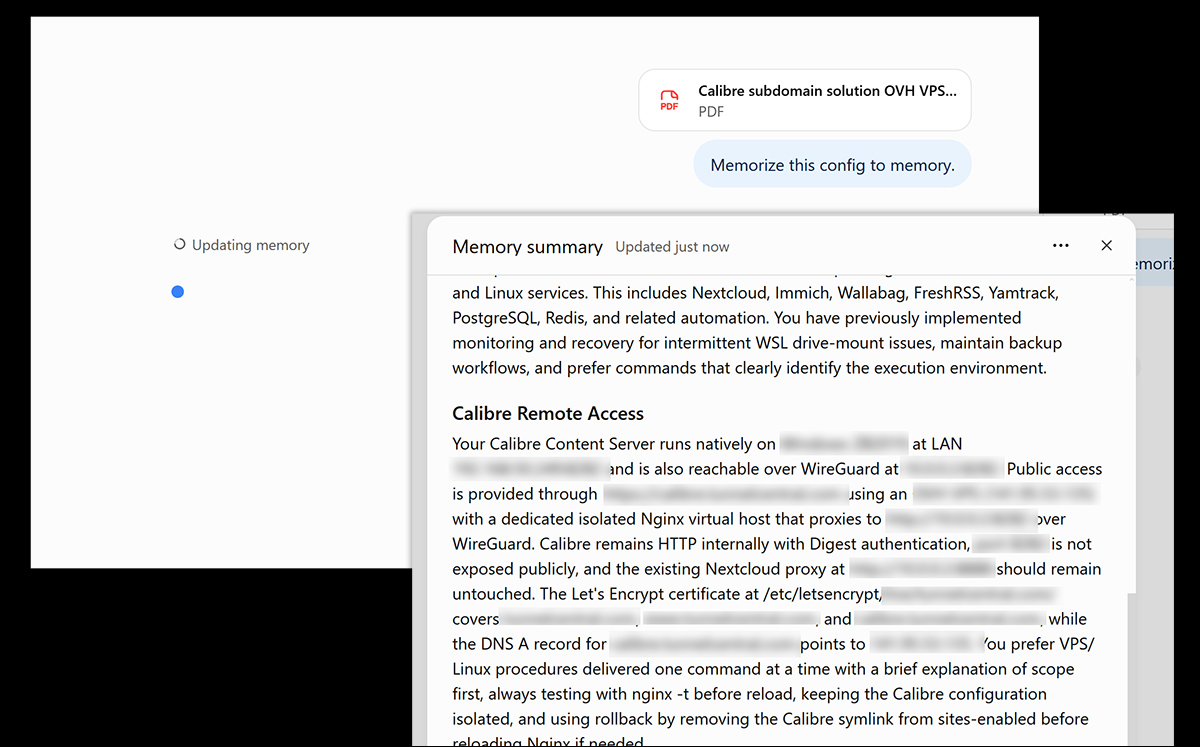Click the 'Updating memory' status text
Image resolution: width=1200 pixels, height=747 pixels.
click(251, 245)
